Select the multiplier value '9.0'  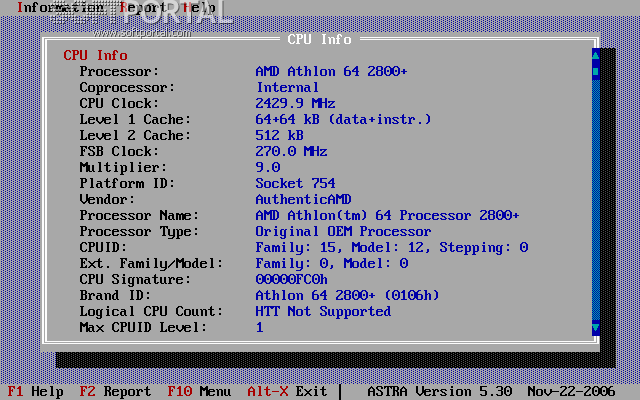(x=267, y=167)
